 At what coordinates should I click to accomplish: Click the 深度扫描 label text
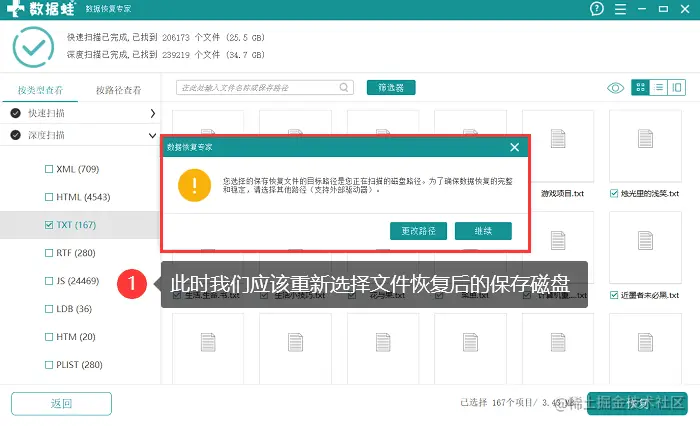tap(46, 135)
